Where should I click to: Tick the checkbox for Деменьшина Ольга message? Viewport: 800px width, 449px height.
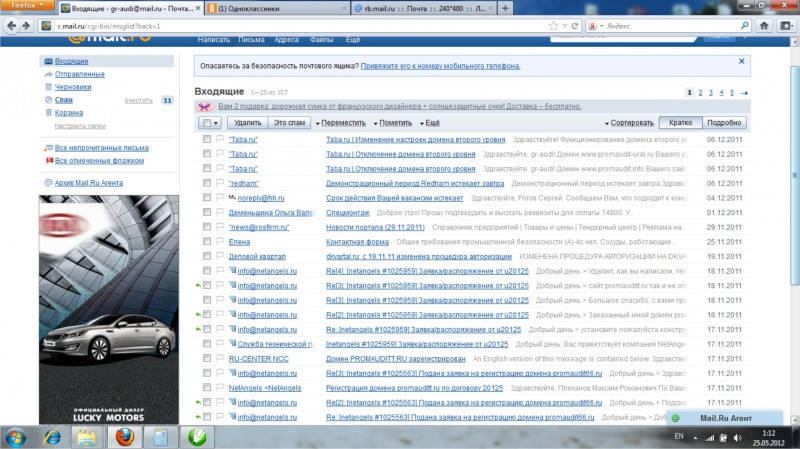coord(207,212)
